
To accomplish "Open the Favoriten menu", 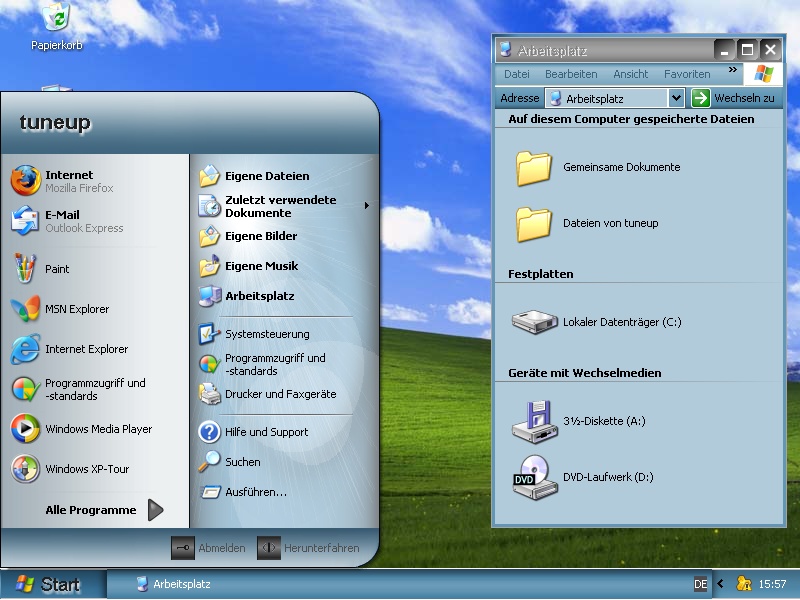I will pyautogui.click(x=687, y=74).
